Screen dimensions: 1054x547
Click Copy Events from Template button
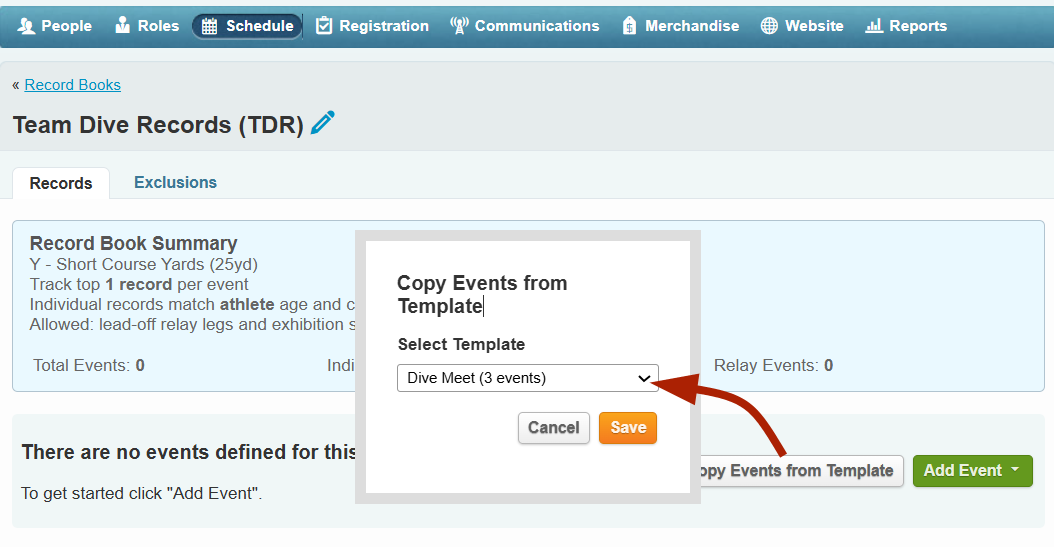[798, 470]
